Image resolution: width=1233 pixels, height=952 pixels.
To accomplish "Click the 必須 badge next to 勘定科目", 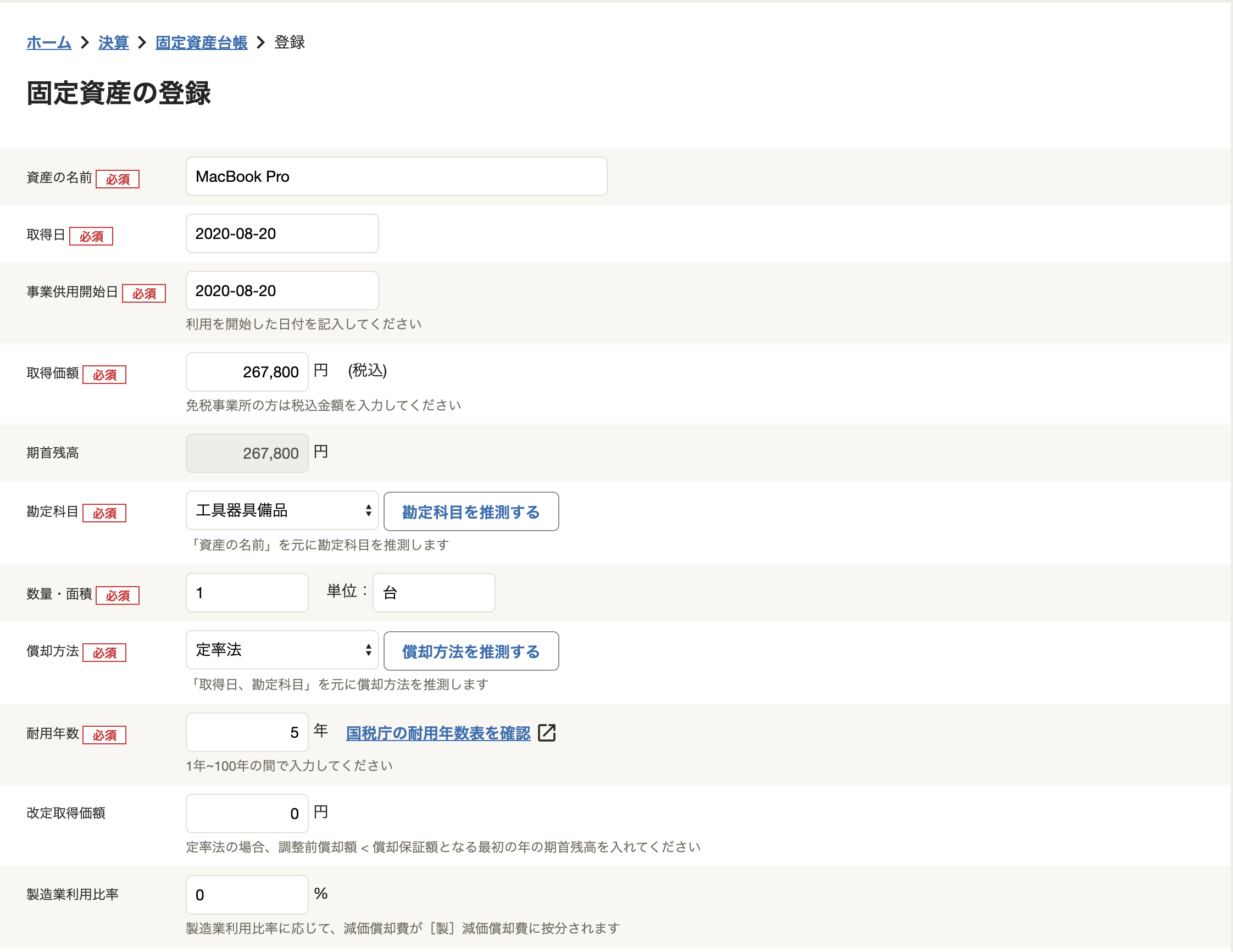I will pyautogui.click(x=104, y=514).
